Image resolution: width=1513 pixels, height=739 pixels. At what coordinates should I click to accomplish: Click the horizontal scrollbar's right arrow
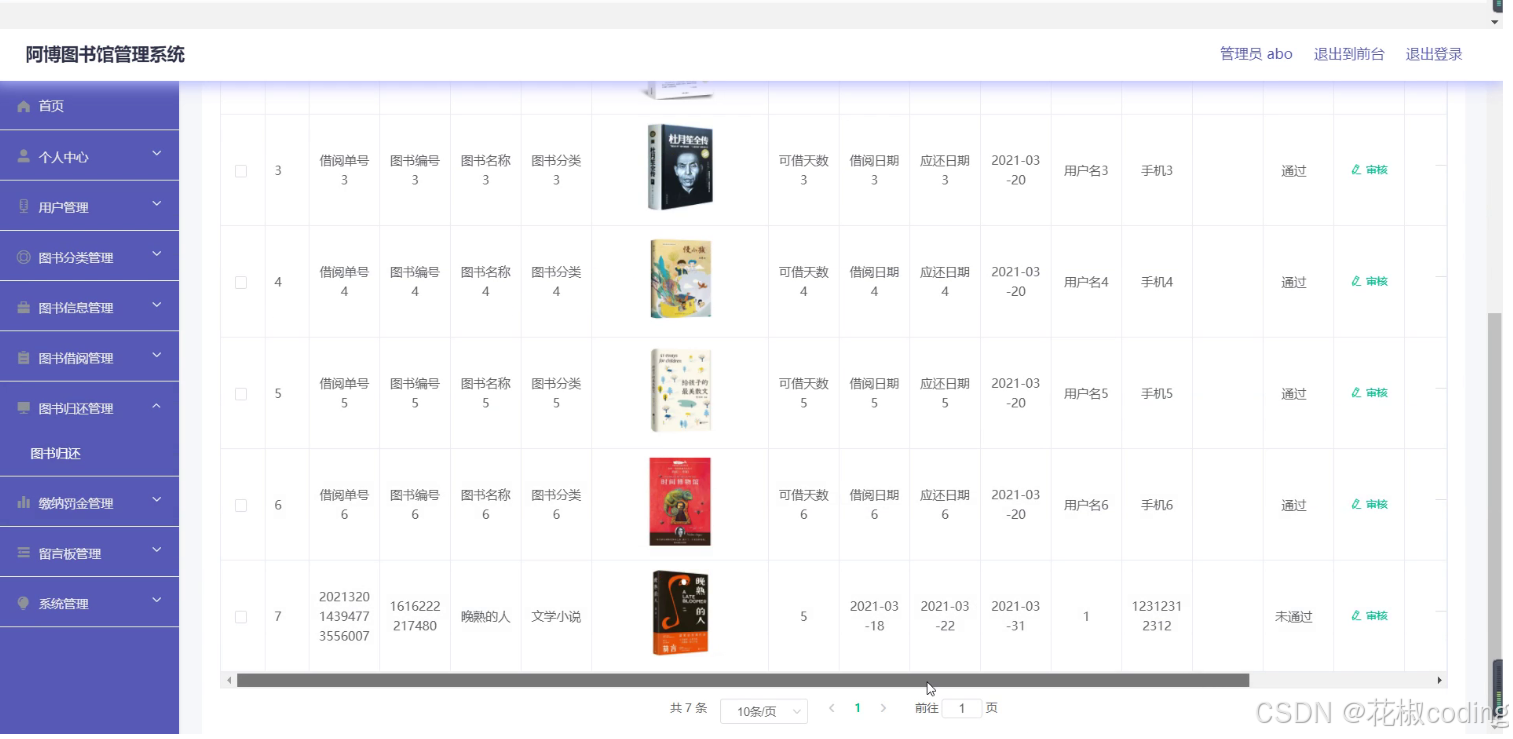click(x=1440, y=680)
